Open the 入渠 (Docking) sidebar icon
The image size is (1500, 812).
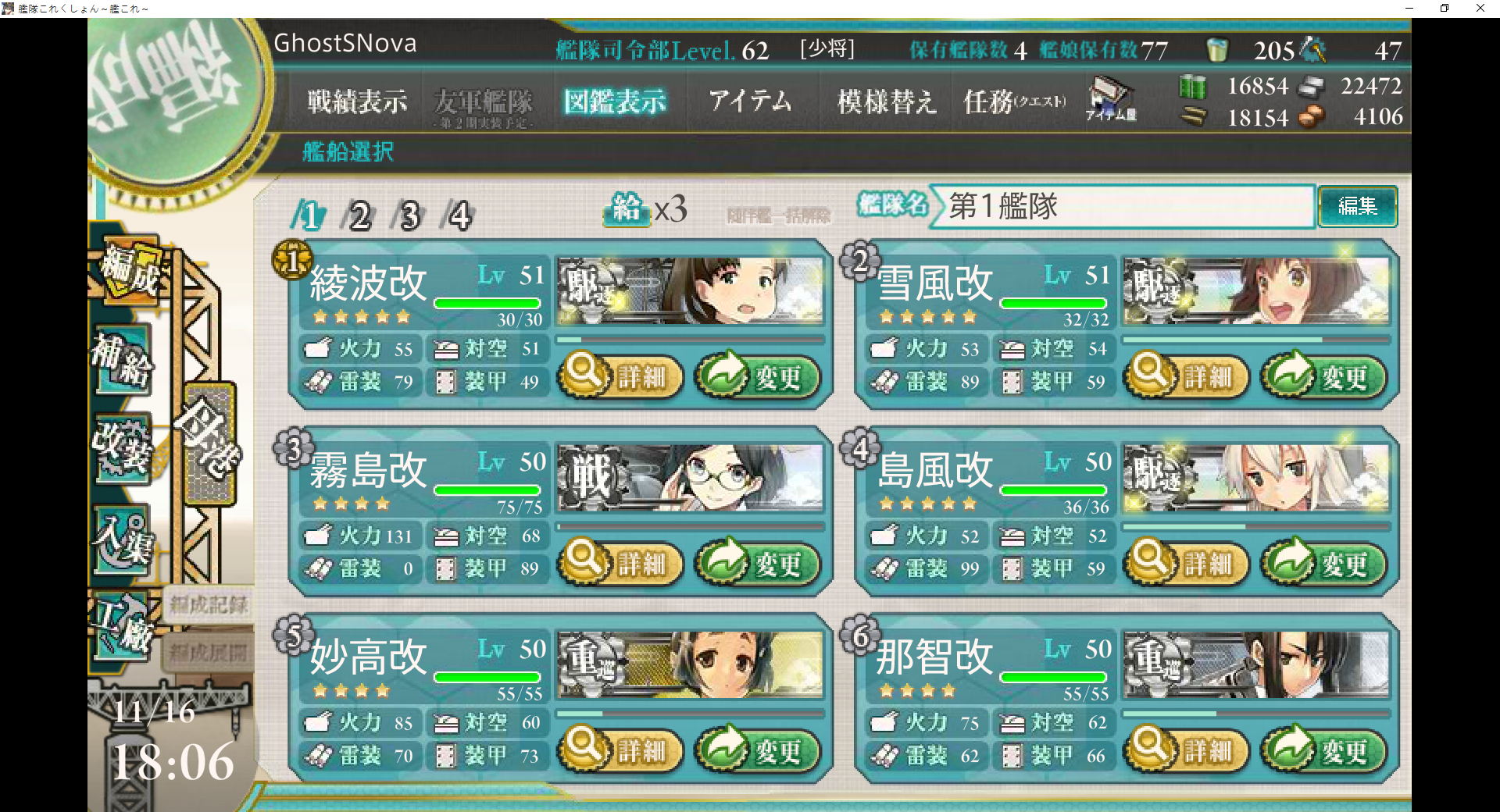(123, 540)
